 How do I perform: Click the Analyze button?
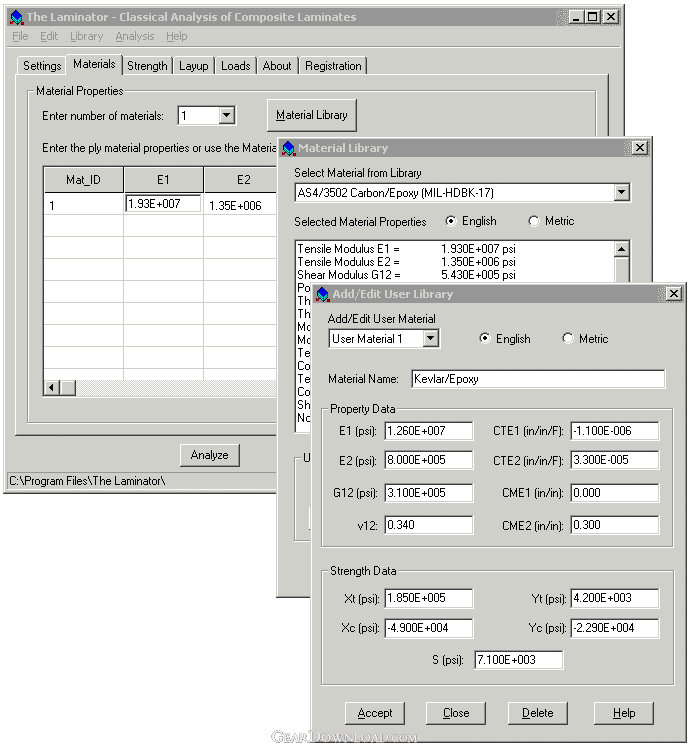pos(209,455)
